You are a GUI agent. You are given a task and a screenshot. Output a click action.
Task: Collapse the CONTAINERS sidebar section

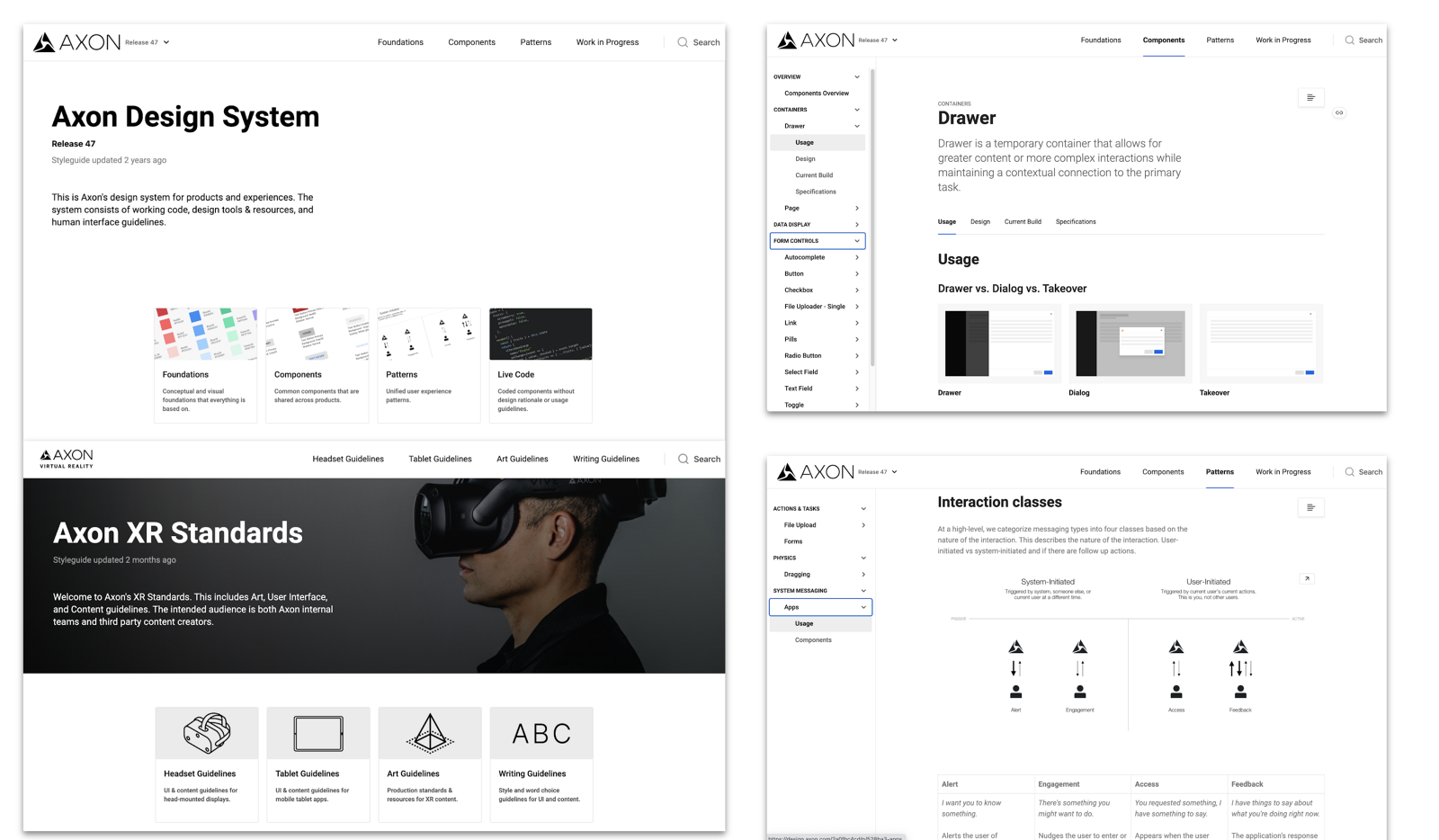(x=857, y=110)
